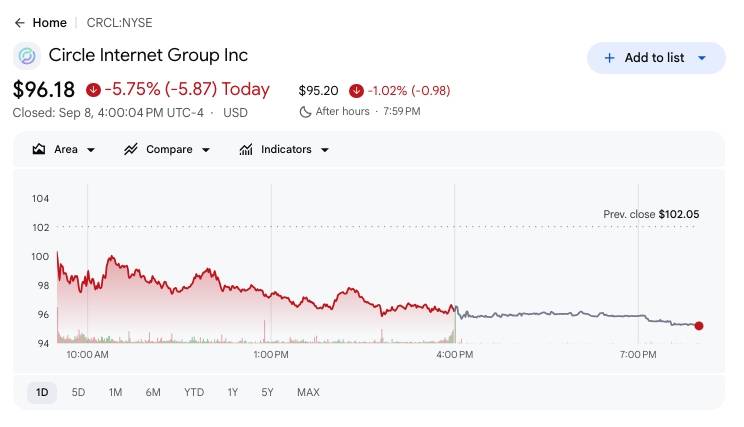Image resolution: width=744 pixels, height=427 pixels.
Task: Click the Area chart type icon
Action: click(x=38, y=149)
